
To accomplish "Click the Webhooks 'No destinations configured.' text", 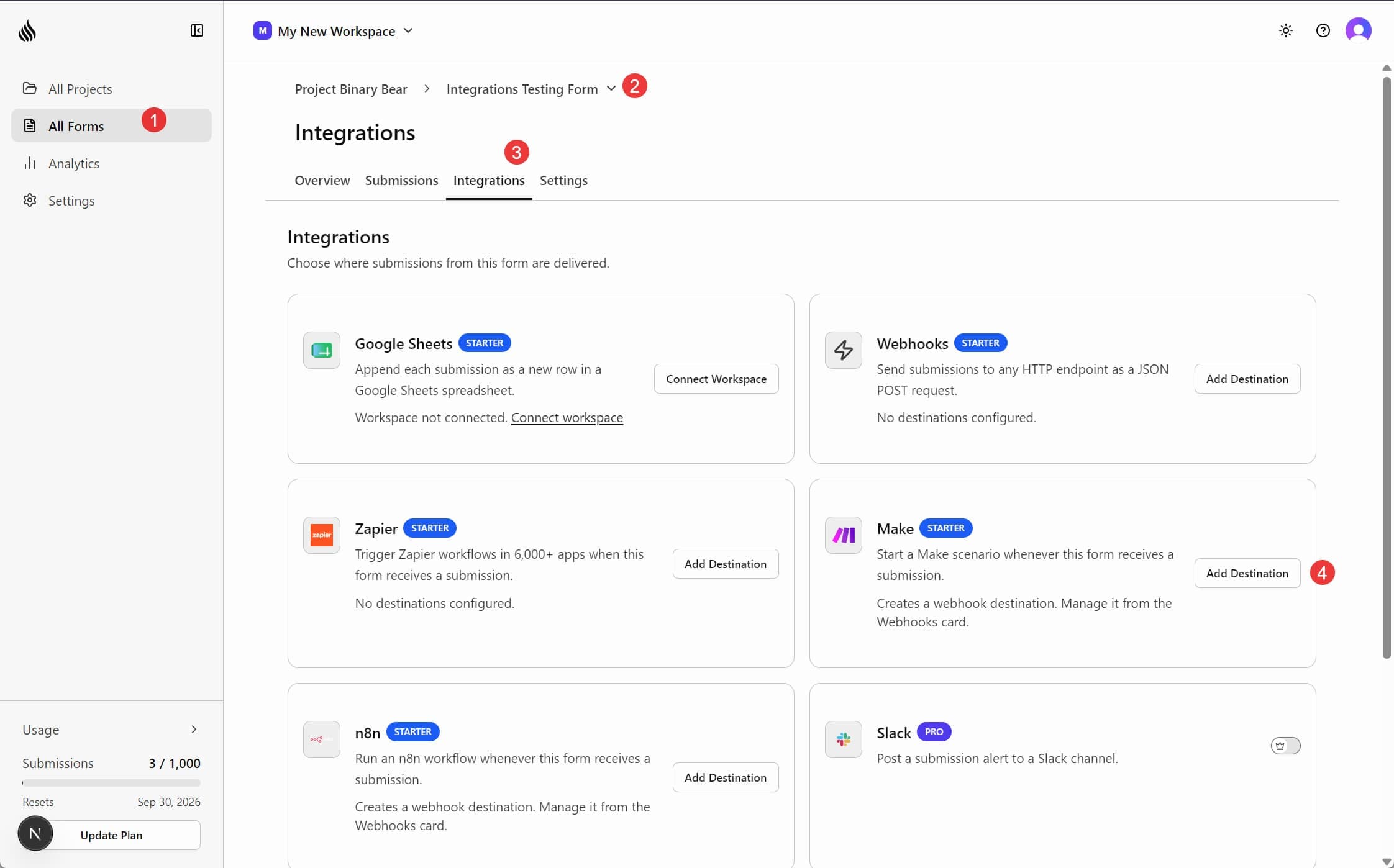I will point(956,418).
